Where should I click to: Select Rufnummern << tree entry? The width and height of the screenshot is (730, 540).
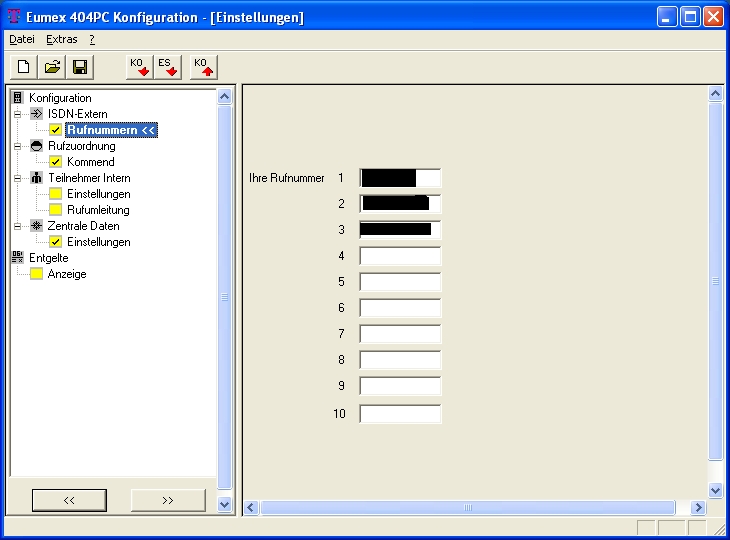coord(111,130)
